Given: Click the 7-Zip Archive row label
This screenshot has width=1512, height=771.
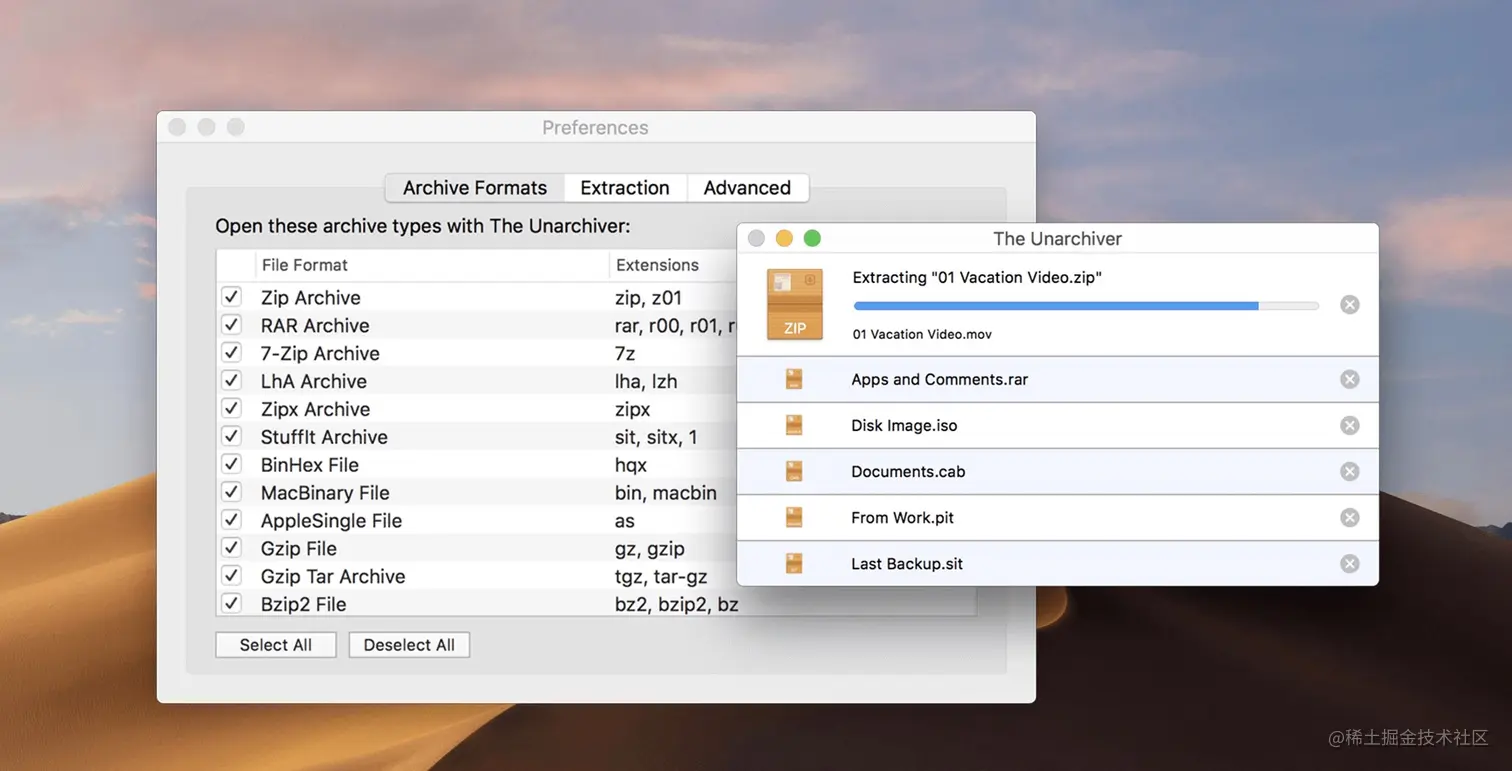Looking at the screenshot, I should (x=320, y=353).
